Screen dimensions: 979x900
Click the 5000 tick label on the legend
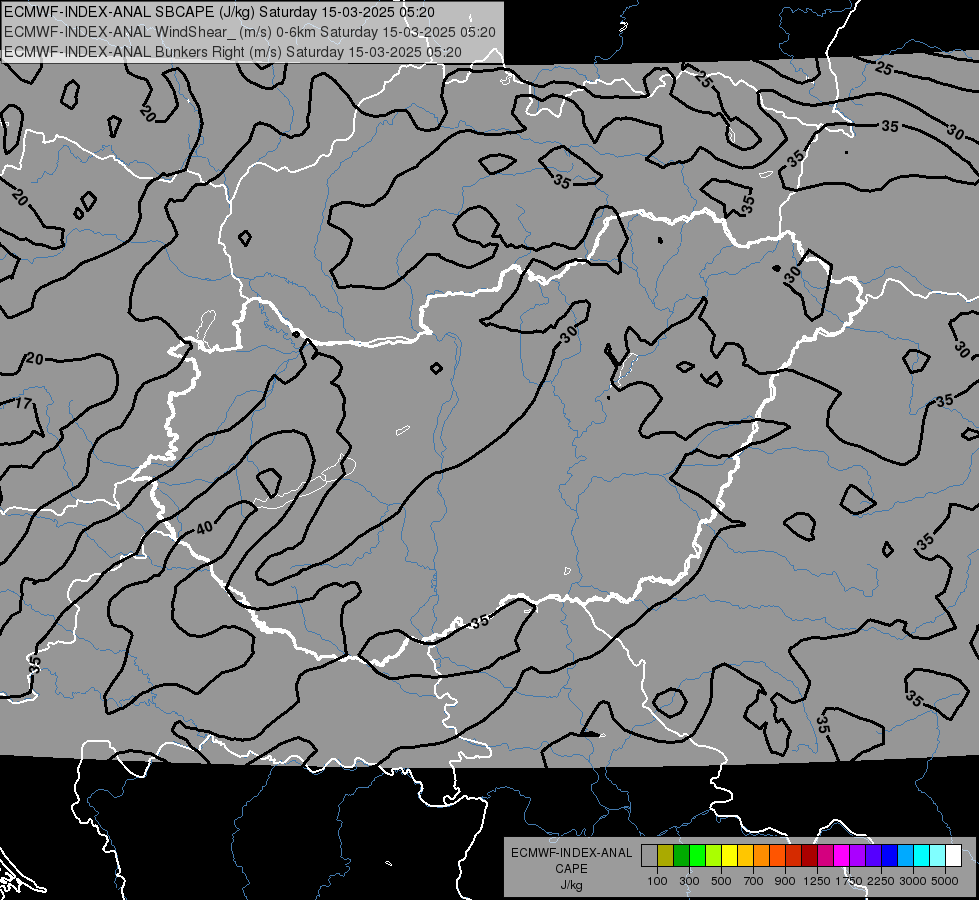point(945,881)
